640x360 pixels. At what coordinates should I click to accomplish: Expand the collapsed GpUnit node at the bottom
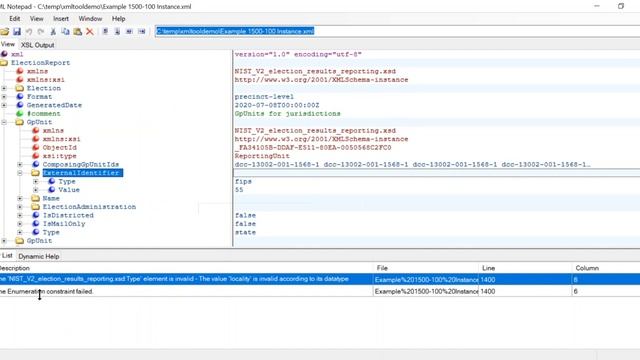click(x=4, y=241)
